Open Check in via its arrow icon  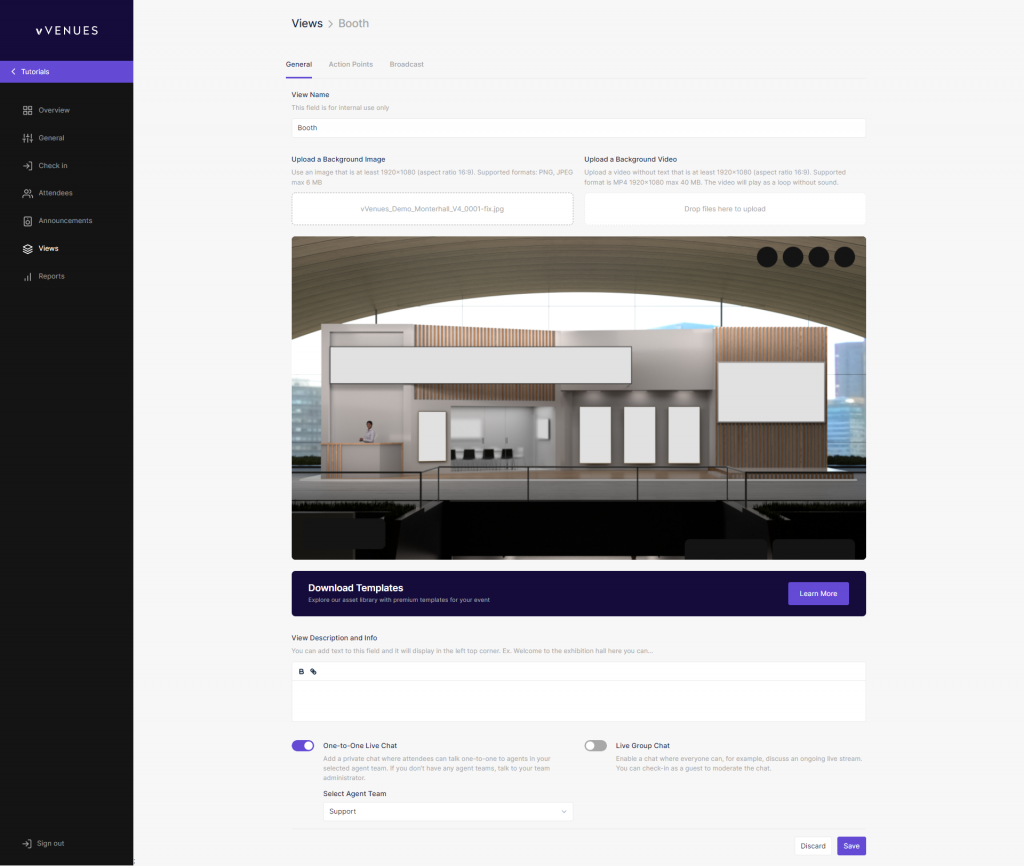pos(28,166)
